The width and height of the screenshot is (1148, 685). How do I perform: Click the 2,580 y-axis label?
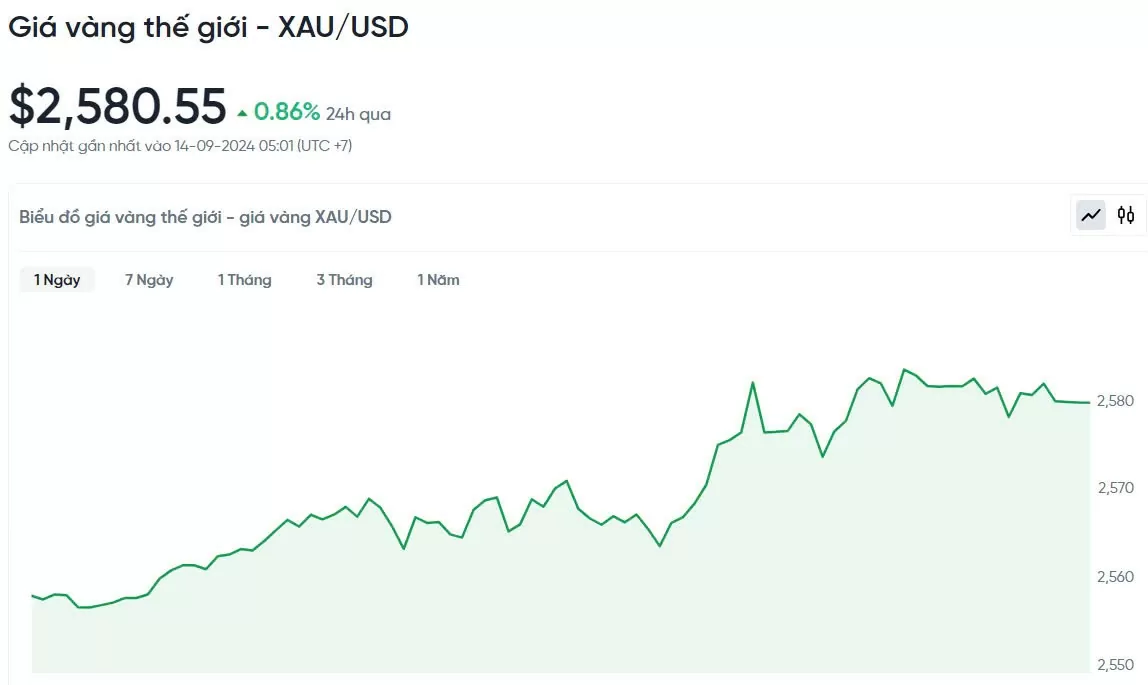(x=1115, y=400)
